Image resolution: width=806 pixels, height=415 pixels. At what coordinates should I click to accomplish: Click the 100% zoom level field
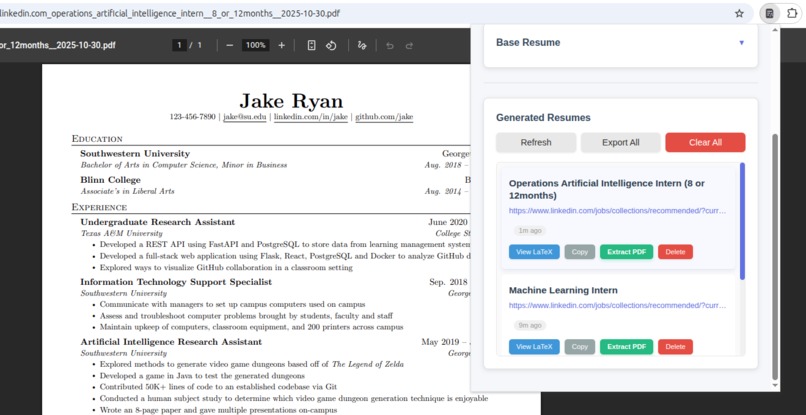pos(255,45)
